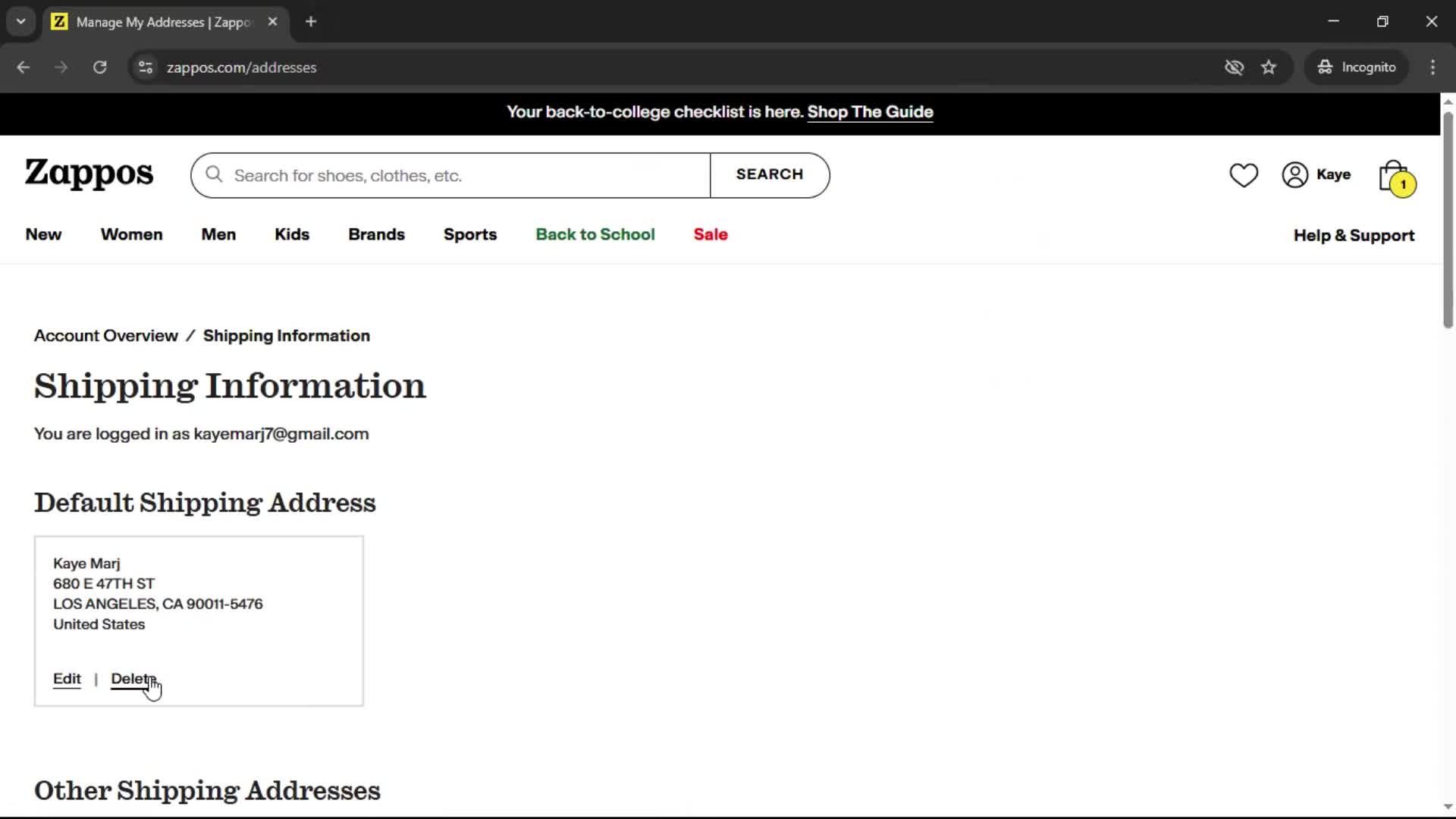Screen dimensions: 1456x819
Task: Open the tab search dropdown
Action: tap(21, 21)
